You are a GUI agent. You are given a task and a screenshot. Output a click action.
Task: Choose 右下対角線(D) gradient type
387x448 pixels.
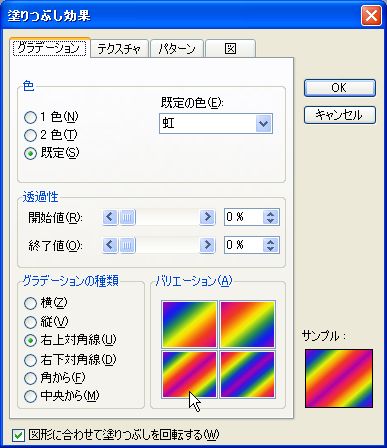click(x=30, y=360)
